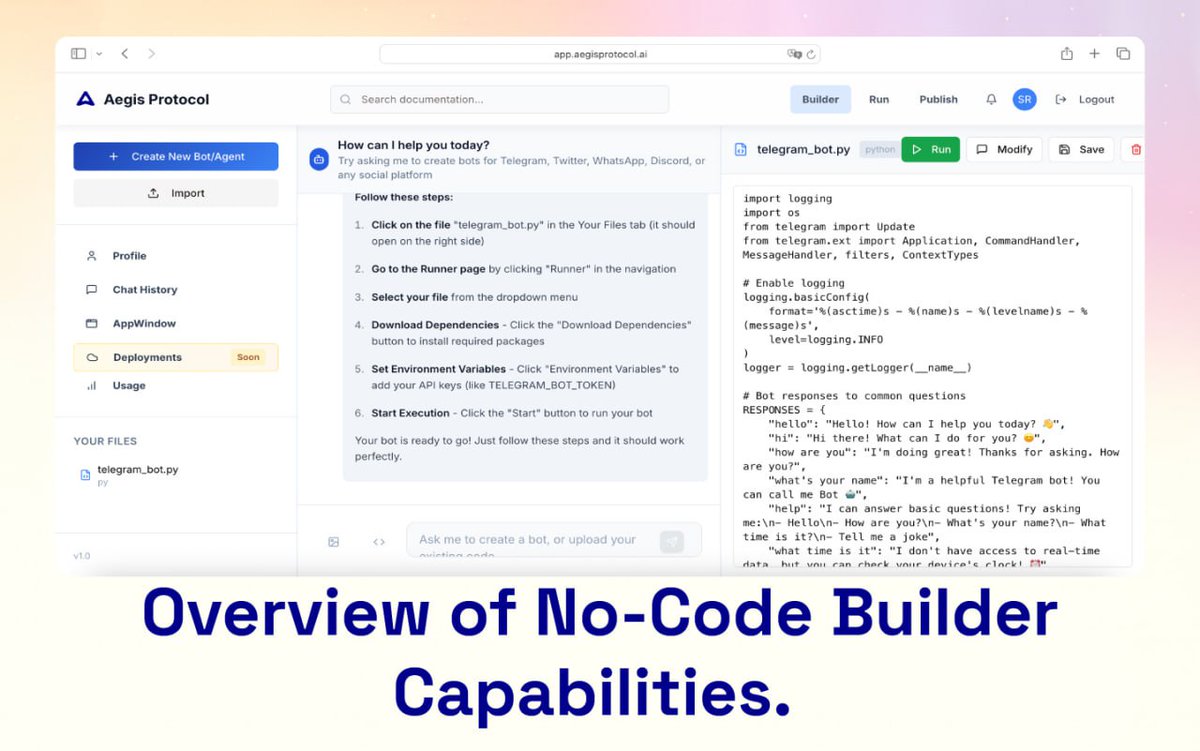Click the import logging code line

[788, 199]
